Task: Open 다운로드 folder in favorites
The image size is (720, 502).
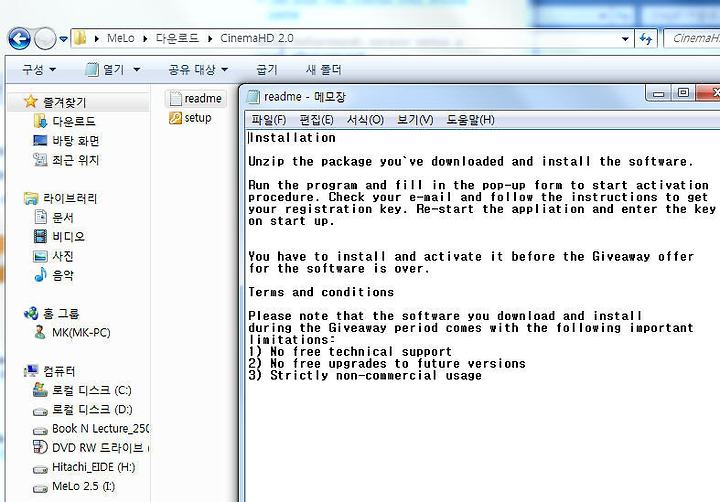Action: pyautogui.click(x=64, y=121)
